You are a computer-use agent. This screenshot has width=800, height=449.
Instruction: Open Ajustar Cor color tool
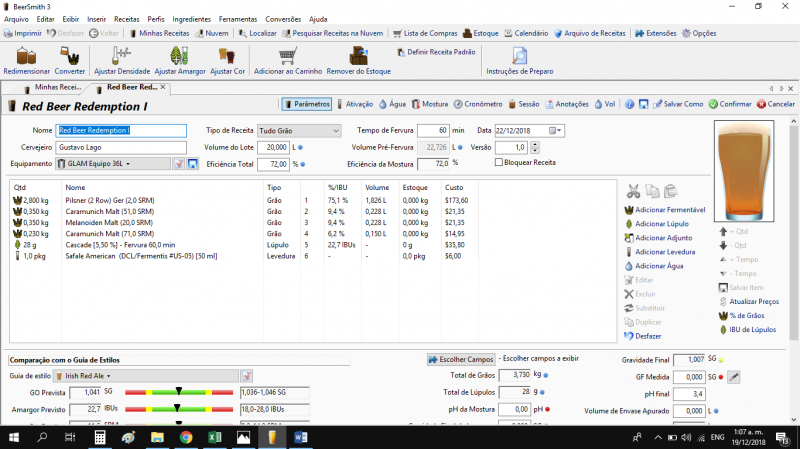[228, 61]
